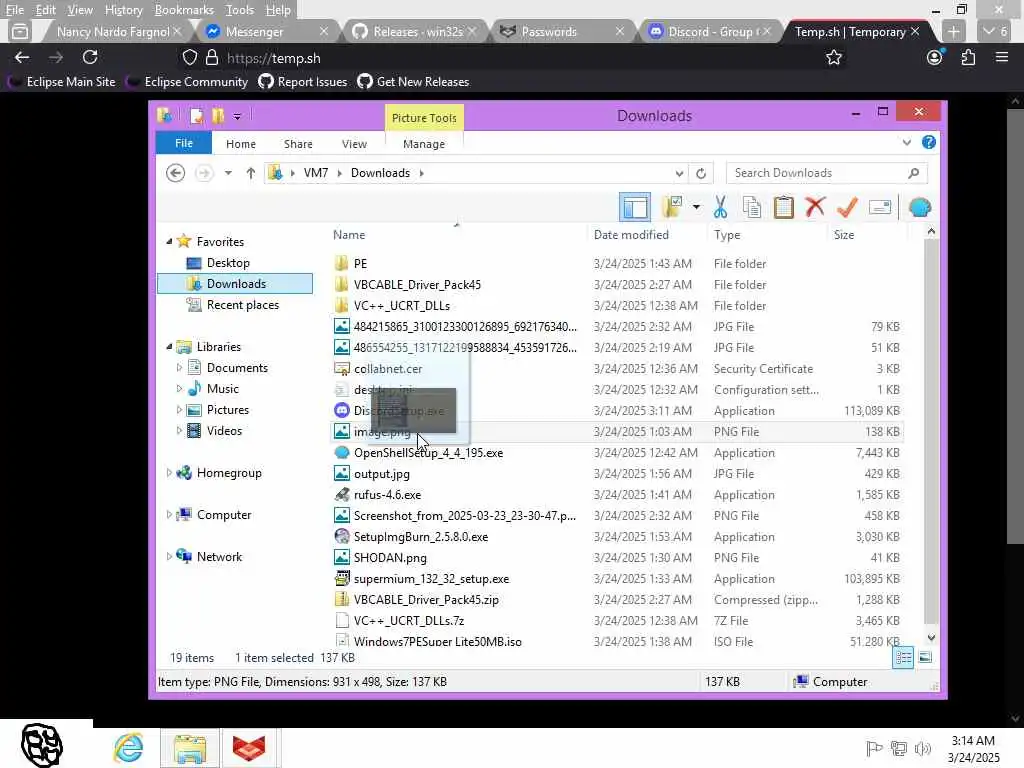Open Quick Access toolbar customize dropdown
This screenshot has height=768, width=1024.
(237, 116)
